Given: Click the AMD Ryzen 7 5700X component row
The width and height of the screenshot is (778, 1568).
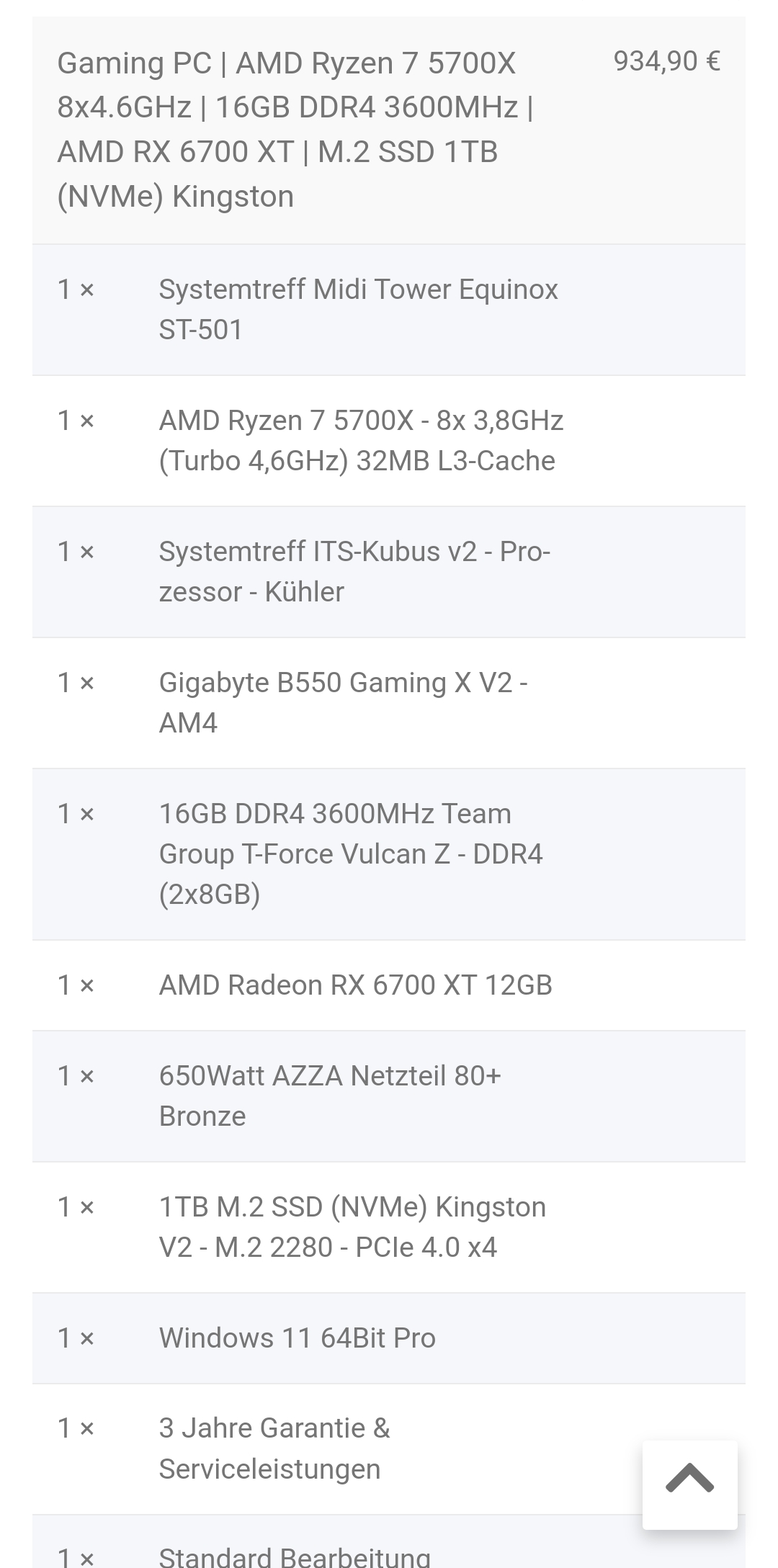Looking at the screenshot, I should [x=360, y=440].
